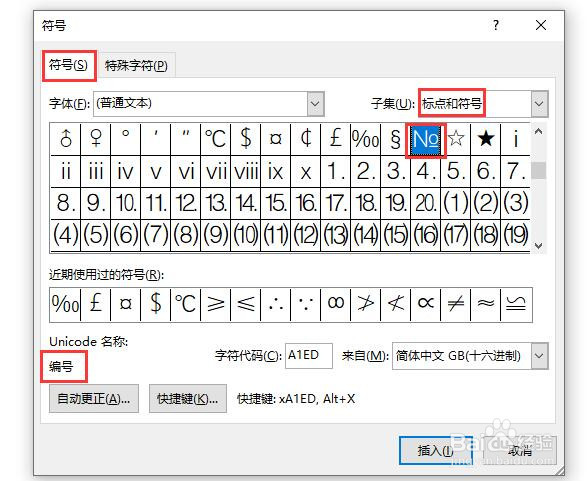Select the roman numeral viii symbol
The width and height of the screenshot is (587, 481).
click(x=246, y=172)
